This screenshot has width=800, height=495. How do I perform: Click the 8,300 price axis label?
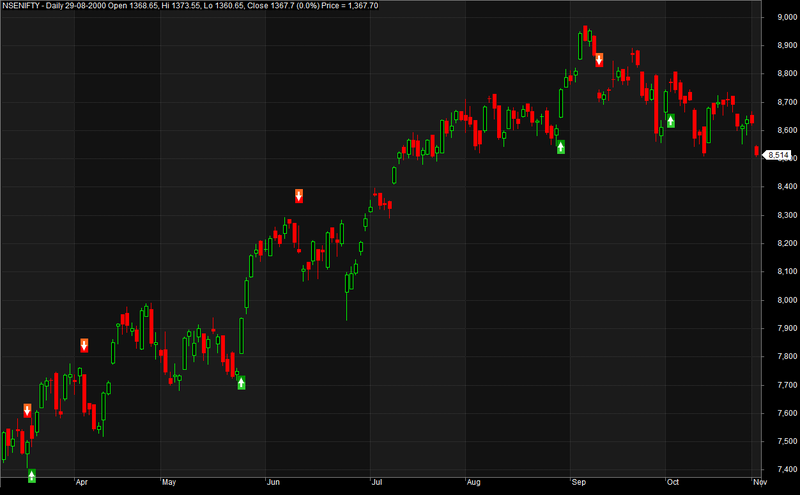(787, 215)
